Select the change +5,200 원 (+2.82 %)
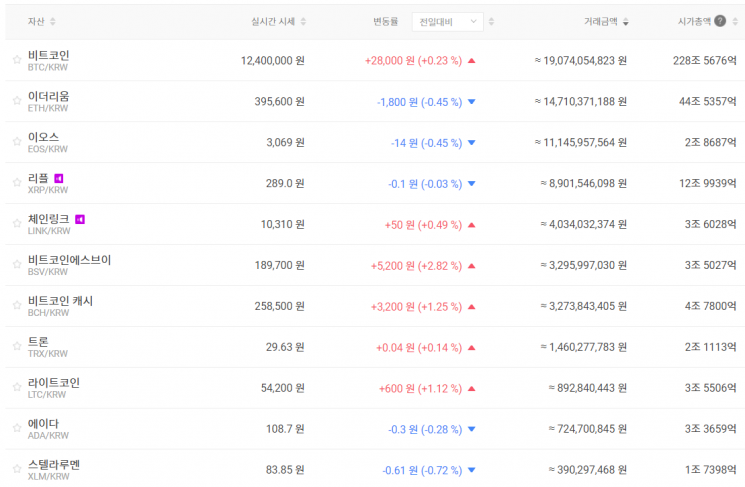The image size is (745, 487). tap(416, 266)
